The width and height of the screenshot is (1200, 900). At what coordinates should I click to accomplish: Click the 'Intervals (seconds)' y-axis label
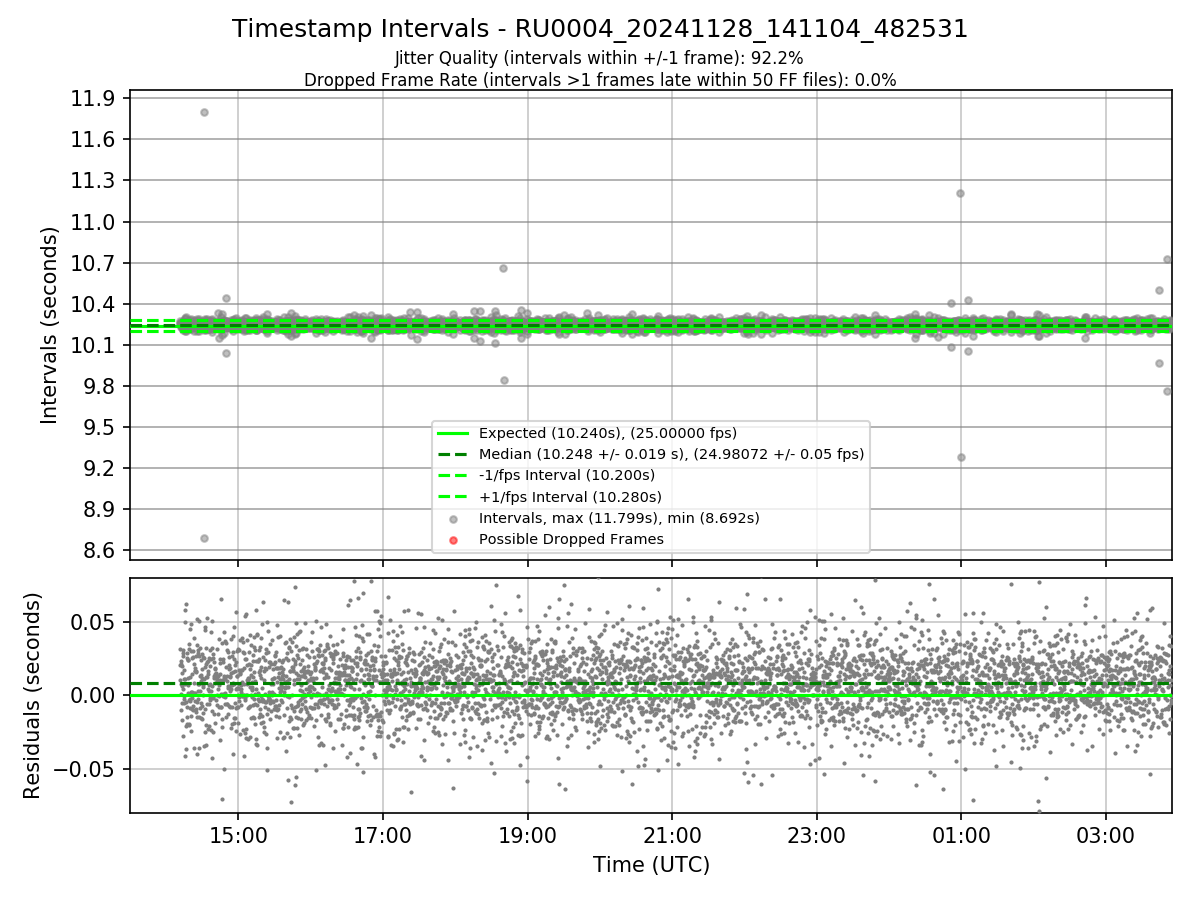tap(49, 324)
